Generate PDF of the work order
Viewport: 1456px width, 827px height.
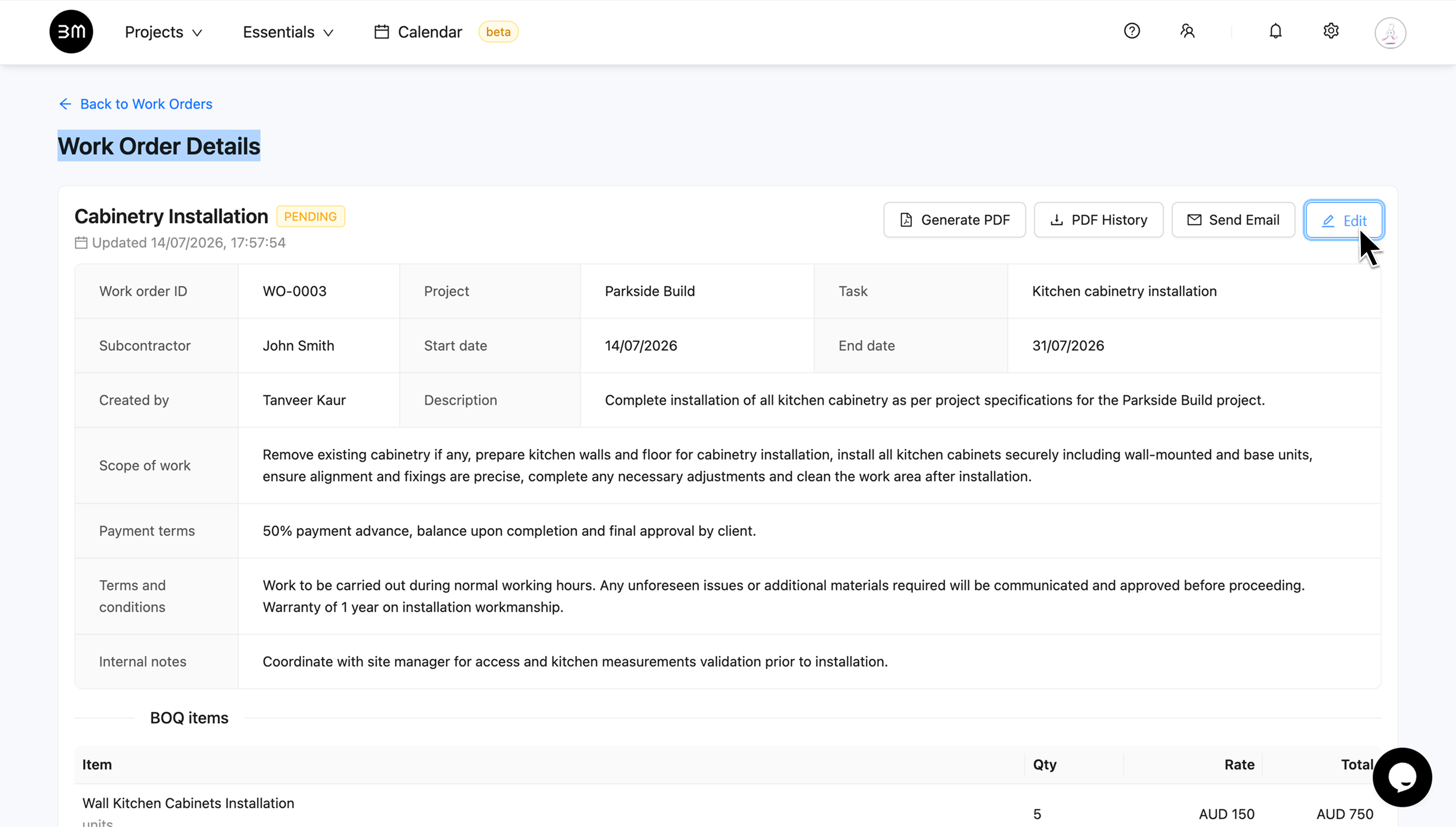point(955,220)
